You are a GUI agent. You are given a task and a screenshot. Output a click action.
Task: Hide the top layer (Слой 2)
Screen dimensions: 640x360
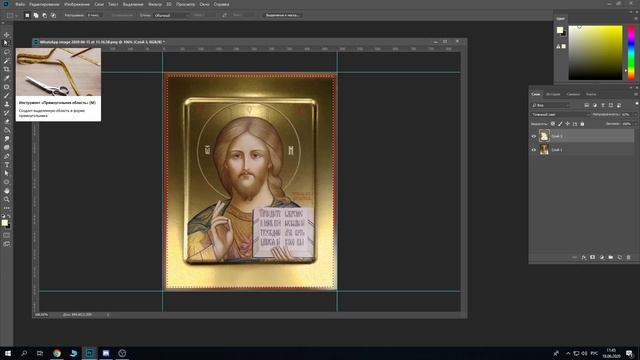point(533,136)
